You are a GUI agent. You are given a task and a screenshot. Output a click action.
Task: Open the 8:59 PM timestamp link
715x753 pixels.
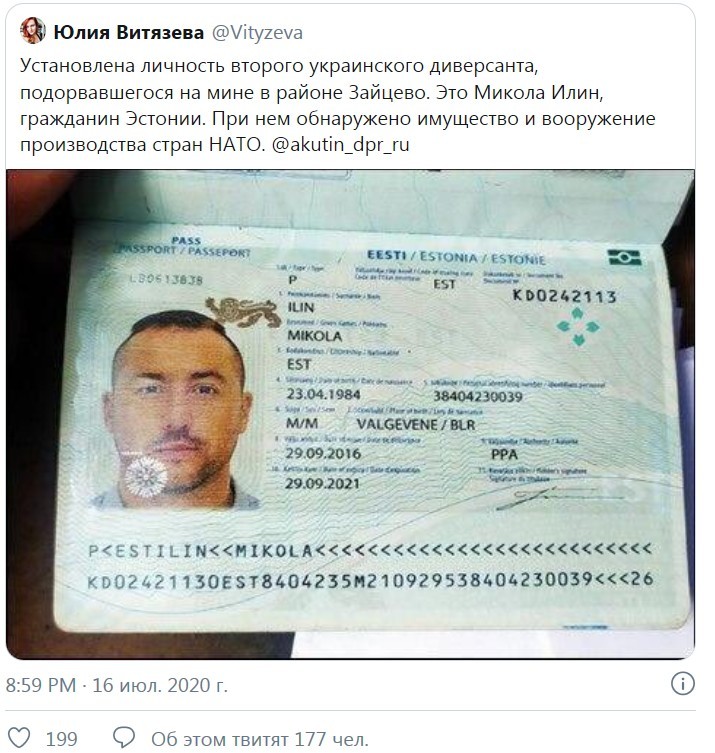[41, 685]
